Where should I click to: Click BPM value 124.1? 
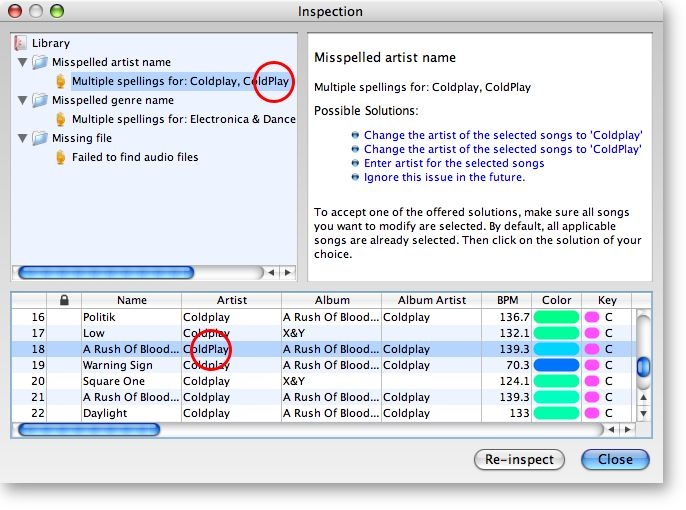pyautogui.click(x=514, y=381)
